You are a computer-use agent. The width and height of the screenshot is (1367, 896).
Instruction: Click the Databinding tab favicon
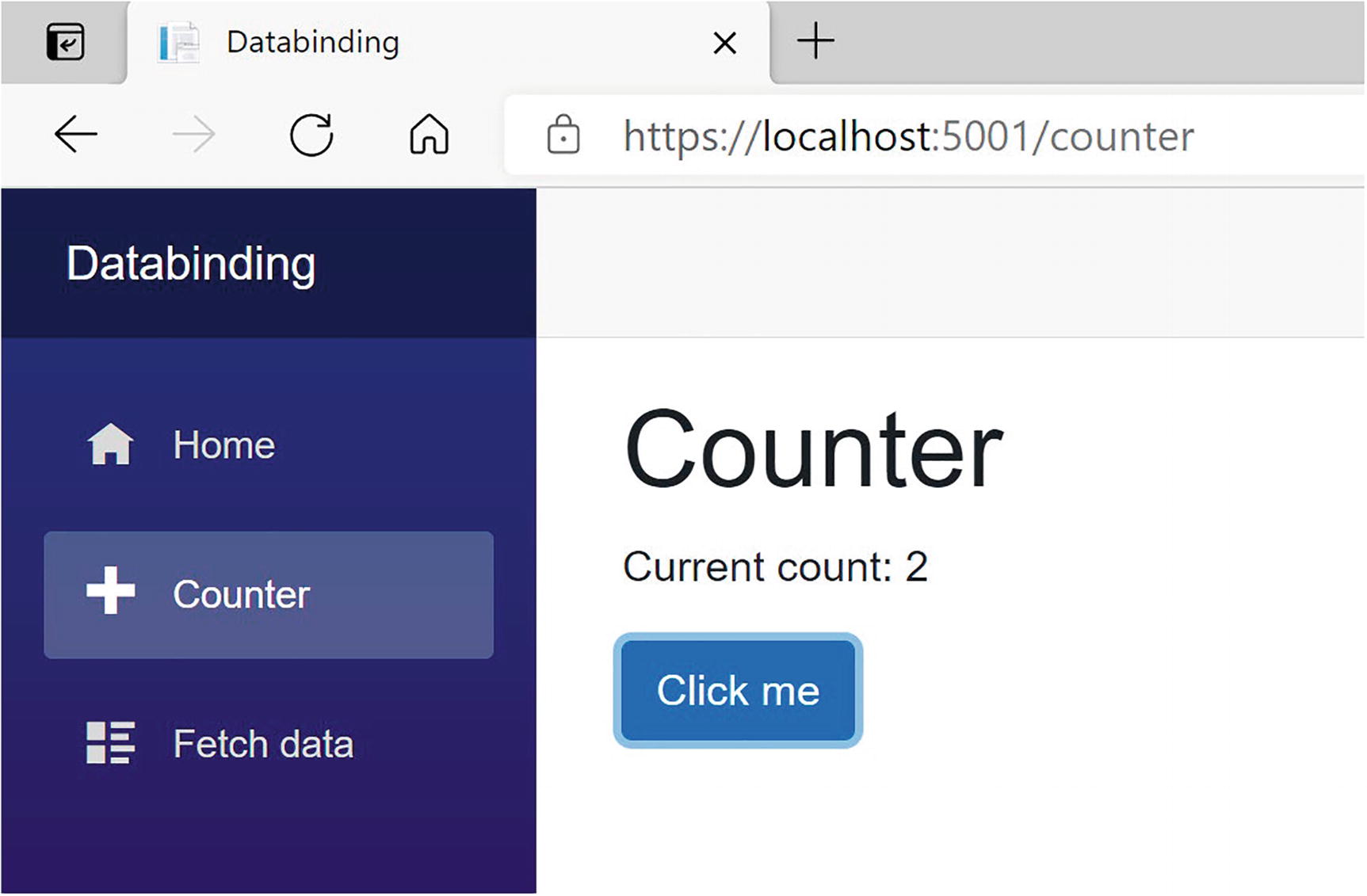pyautogui.click(x=179, y=43)
